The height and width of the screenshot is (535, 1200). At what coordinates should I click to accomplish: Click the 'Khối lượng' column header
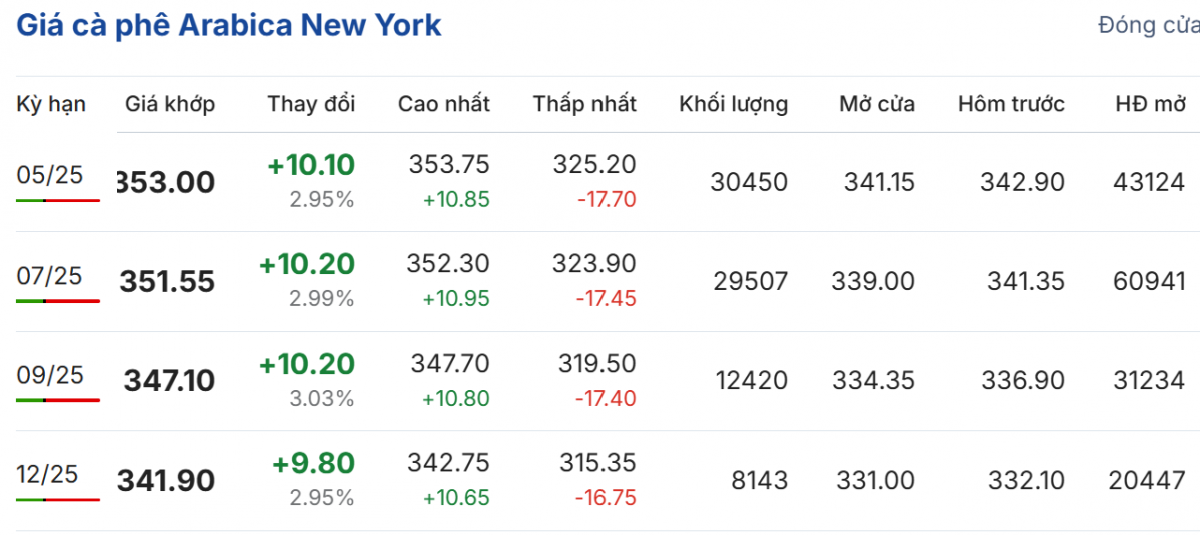734,104
